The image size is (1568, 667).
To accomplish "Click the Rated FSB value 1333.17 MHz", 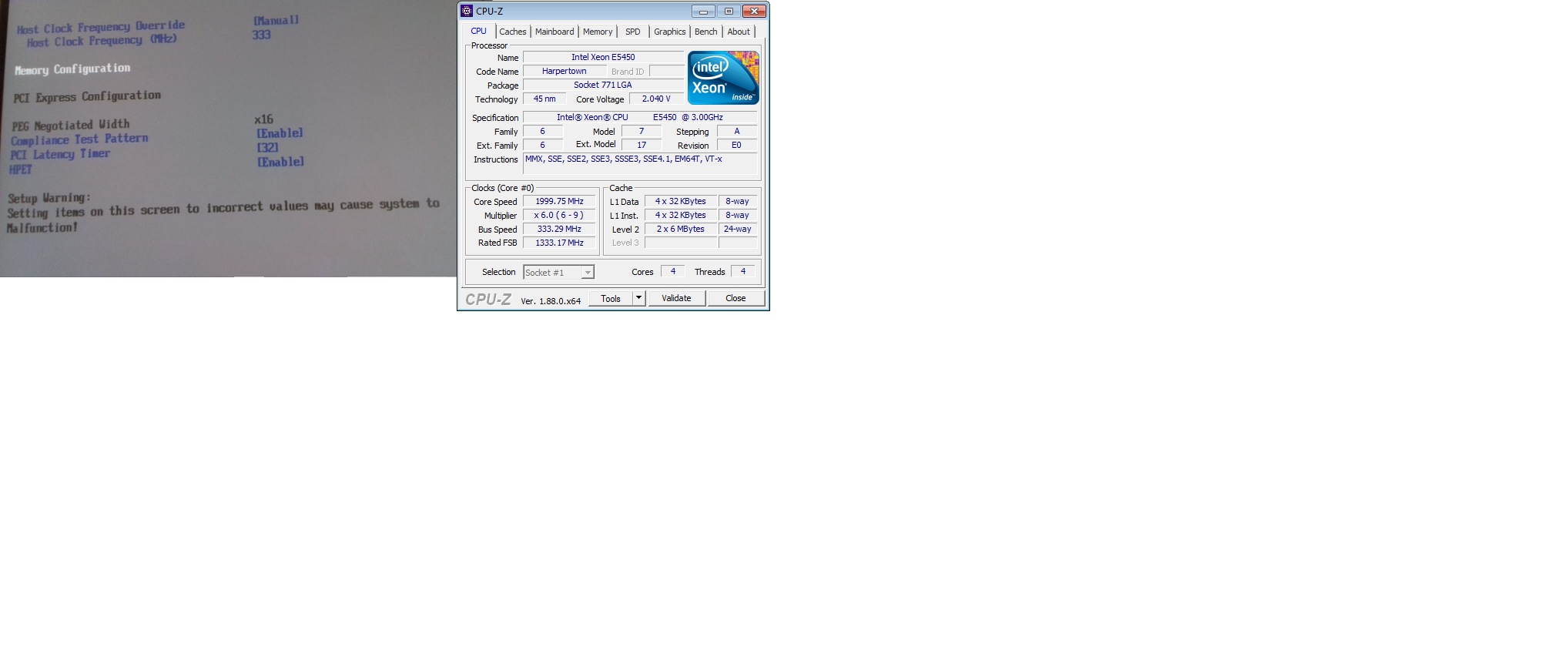I will click(559, 243).
